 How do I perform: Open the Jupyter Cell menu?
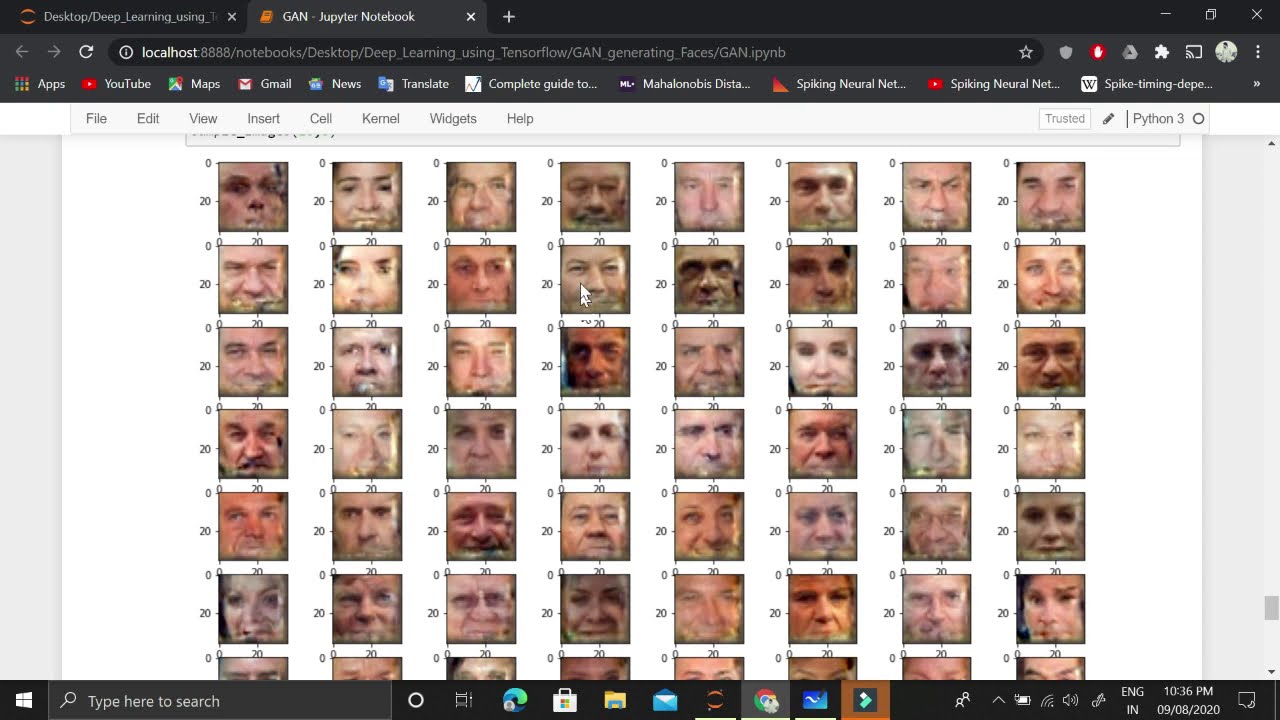click(321, 118)
